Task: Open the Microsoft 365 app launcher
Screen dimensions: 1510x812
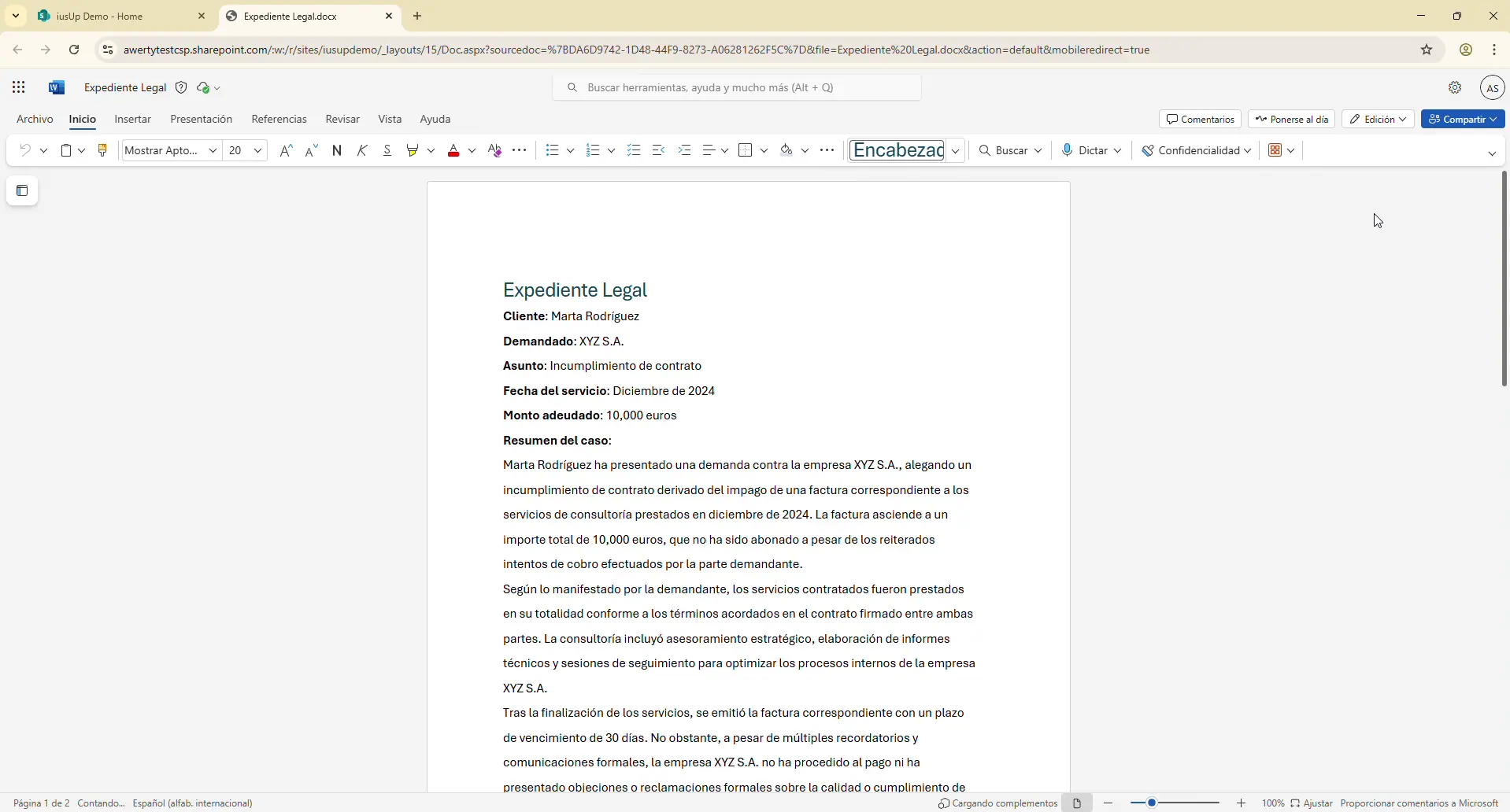Action: coord(19,87)
